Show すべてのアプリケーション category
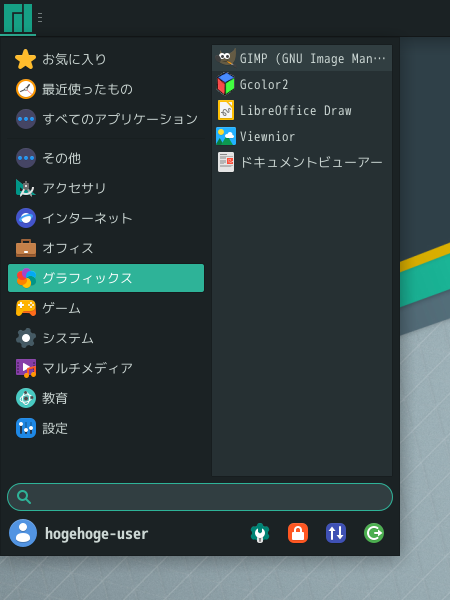The height and width of the screenshot is (600, 450). tap(106, 119)
